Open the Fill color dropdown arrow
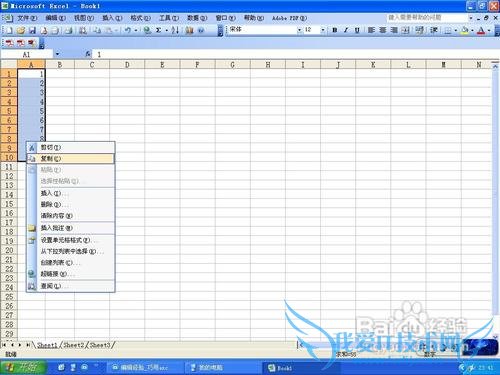Screen dimensions: 500x375 [472, 30]
